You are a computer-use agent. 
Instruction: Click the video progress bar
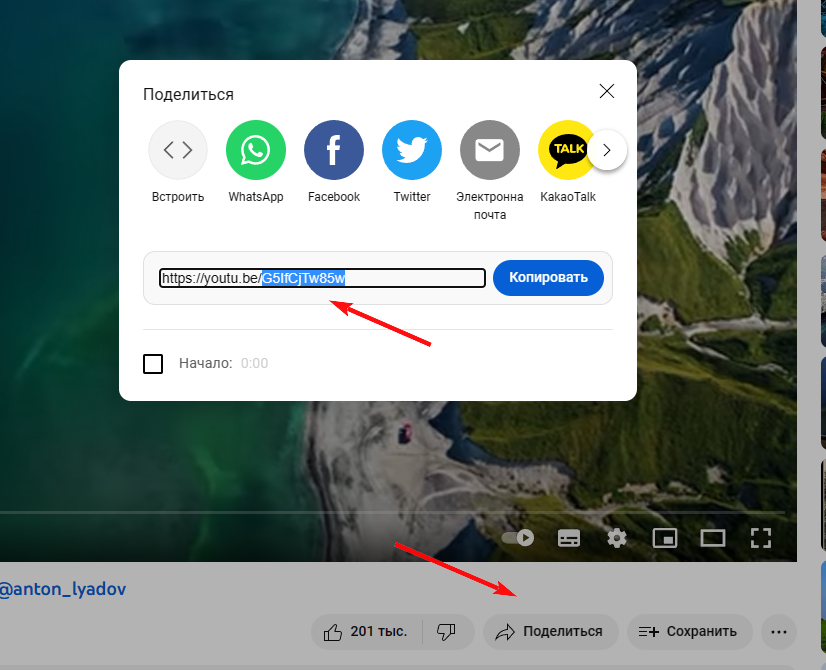coord(392,512)
